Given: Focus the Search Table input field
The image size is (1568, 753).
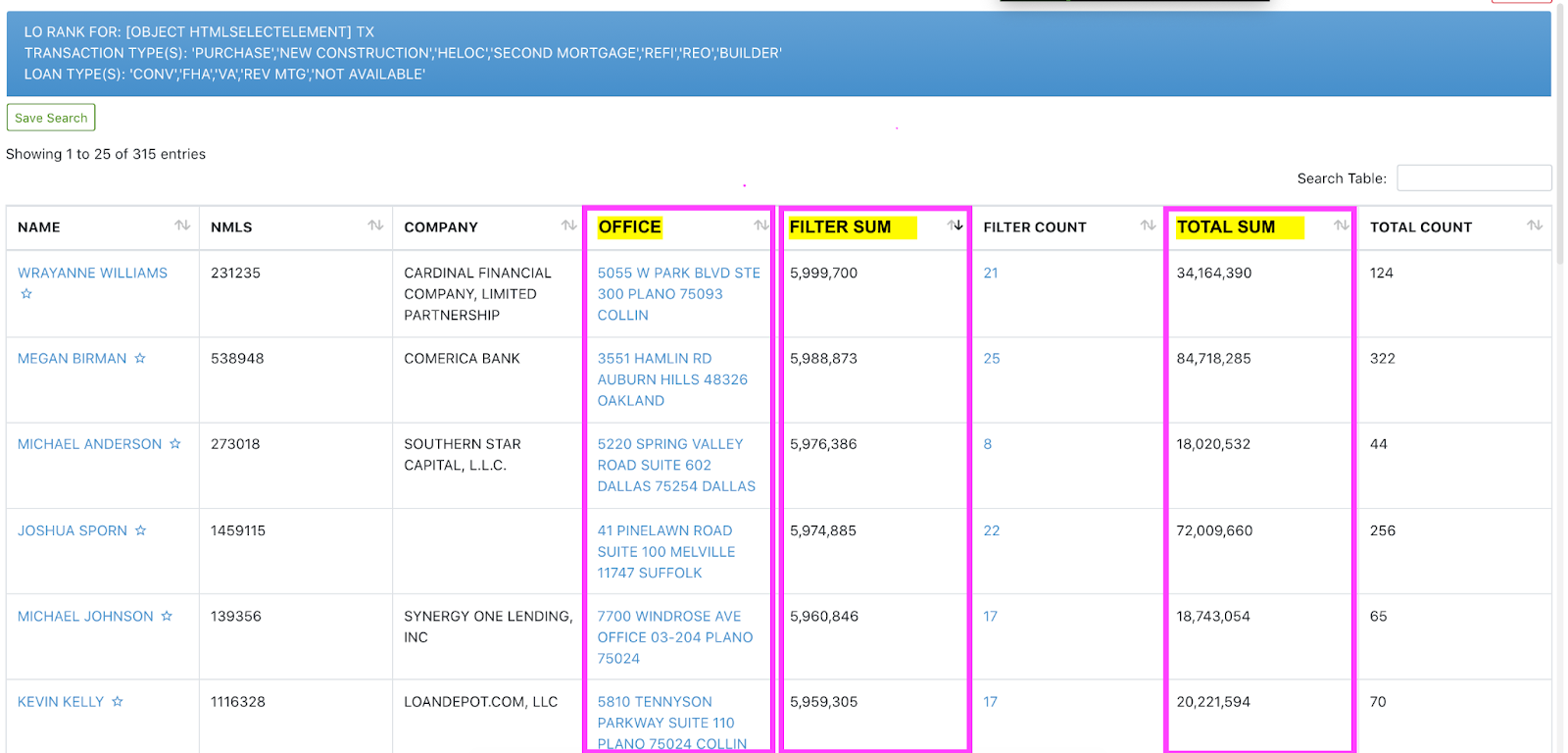Looking at the screenshot, I should (x=1474, y=177).
